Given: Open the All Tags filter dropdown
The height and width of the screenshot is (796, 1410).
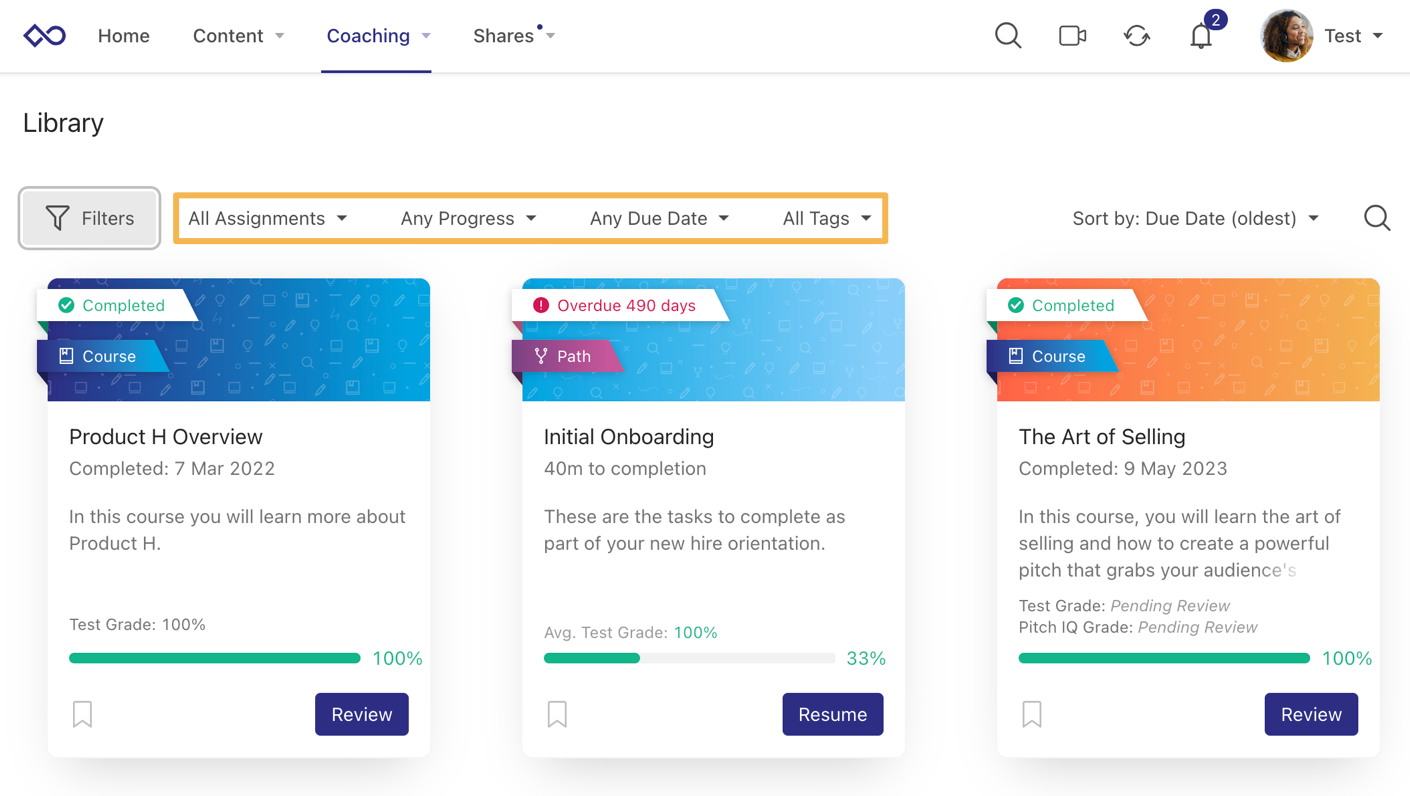Looking at the screenshot, I should [x=826, y=218].
